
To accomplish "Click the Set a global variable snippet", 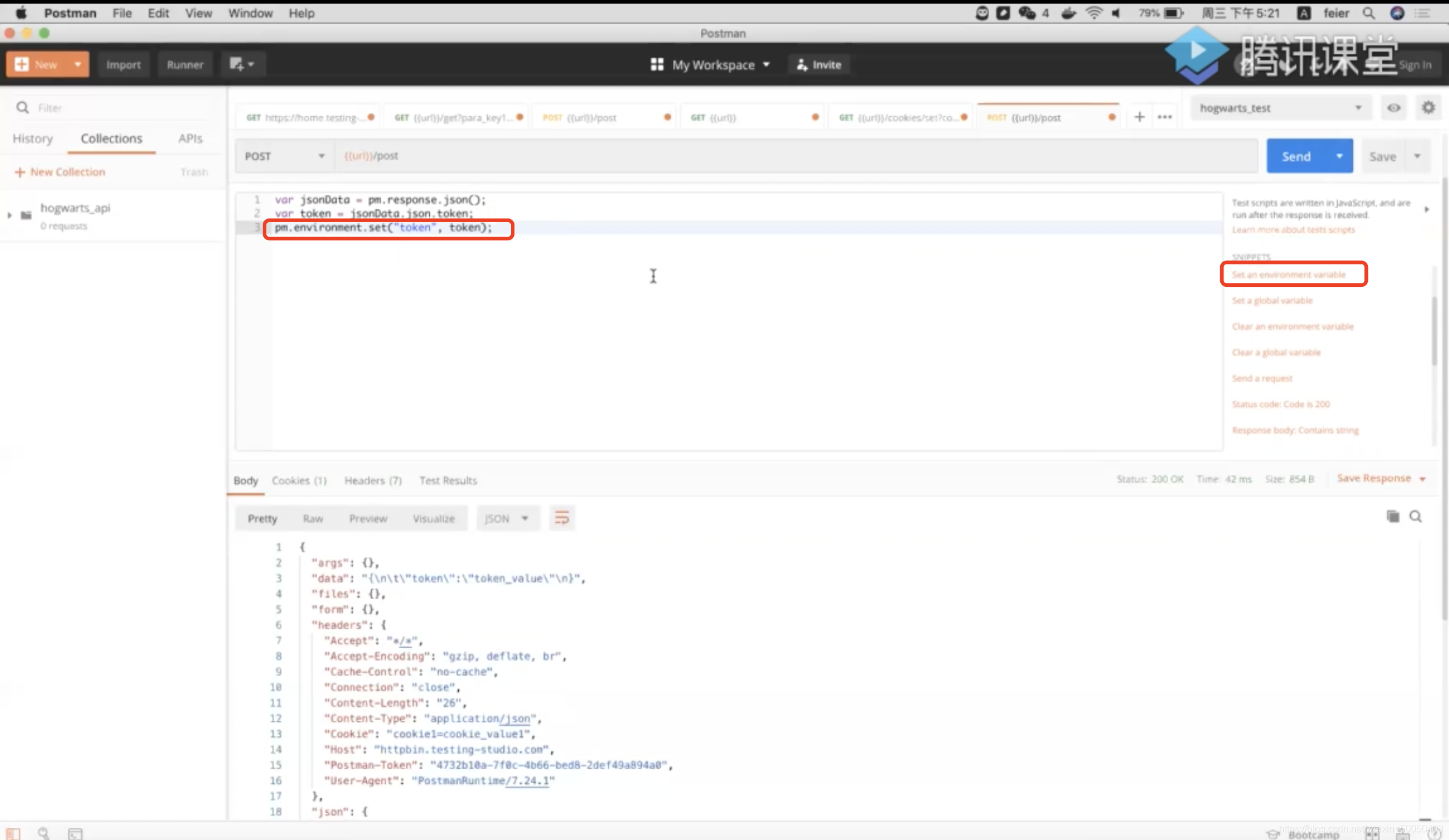I will click(1272, 301).
